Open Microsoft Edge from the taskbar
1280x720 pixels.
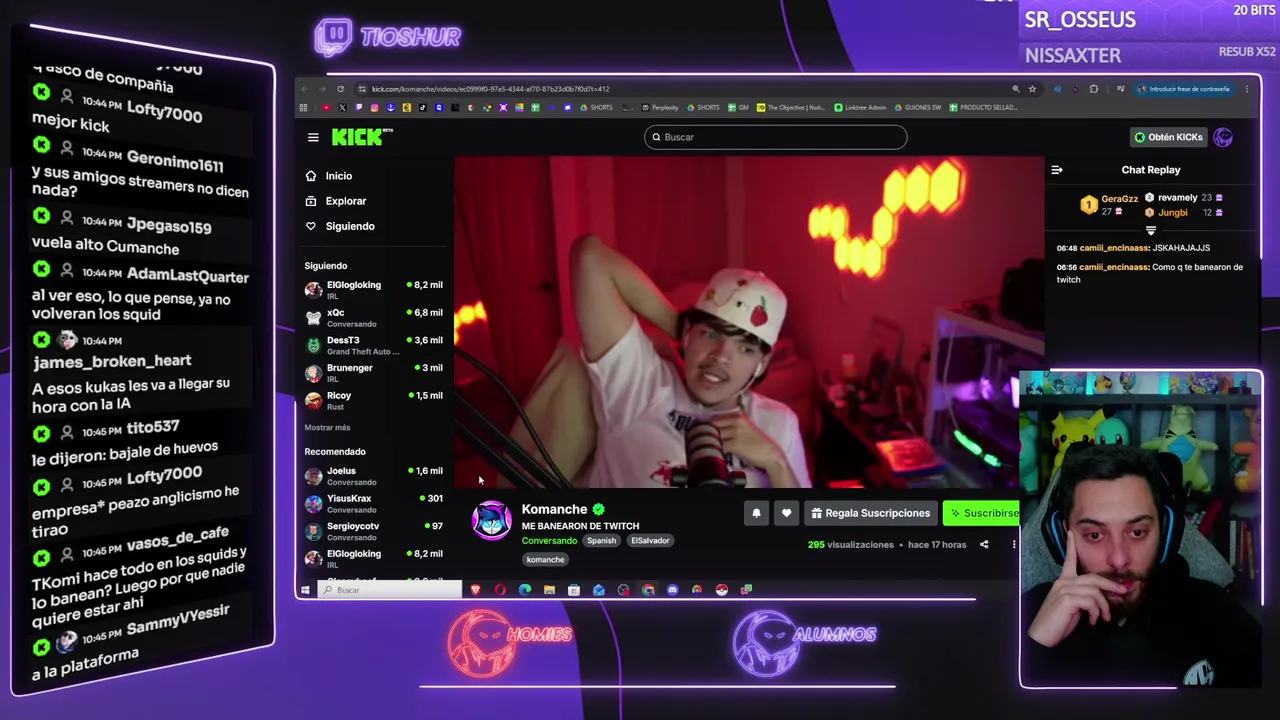coord(525,590)
